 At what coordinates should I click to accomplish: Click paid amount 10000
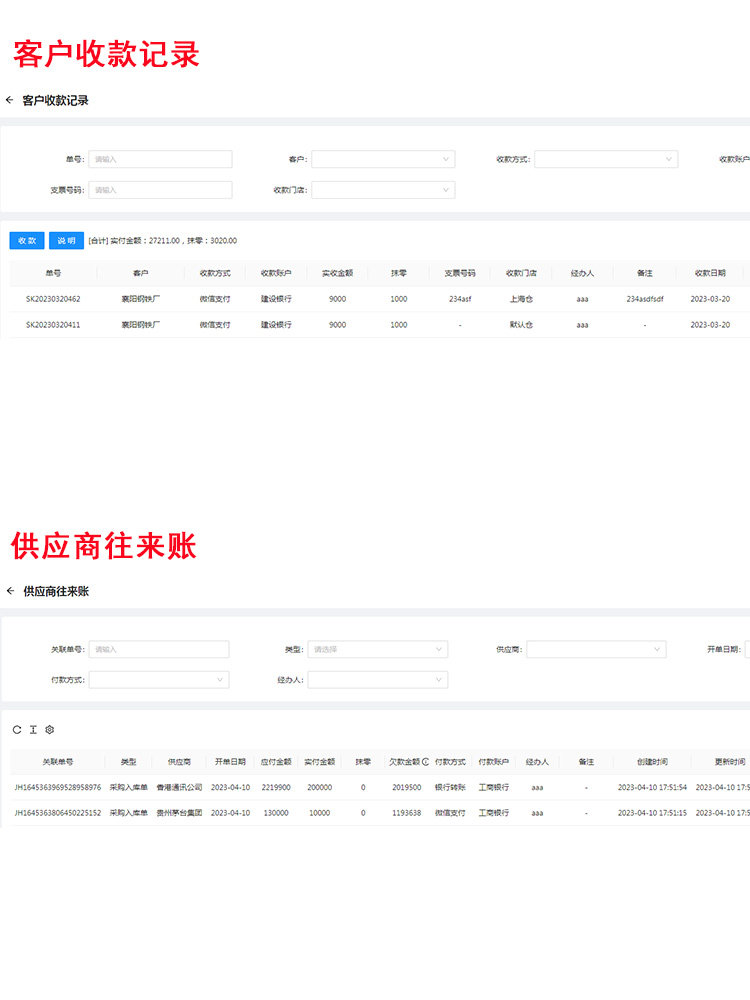(x=320, y=813)
